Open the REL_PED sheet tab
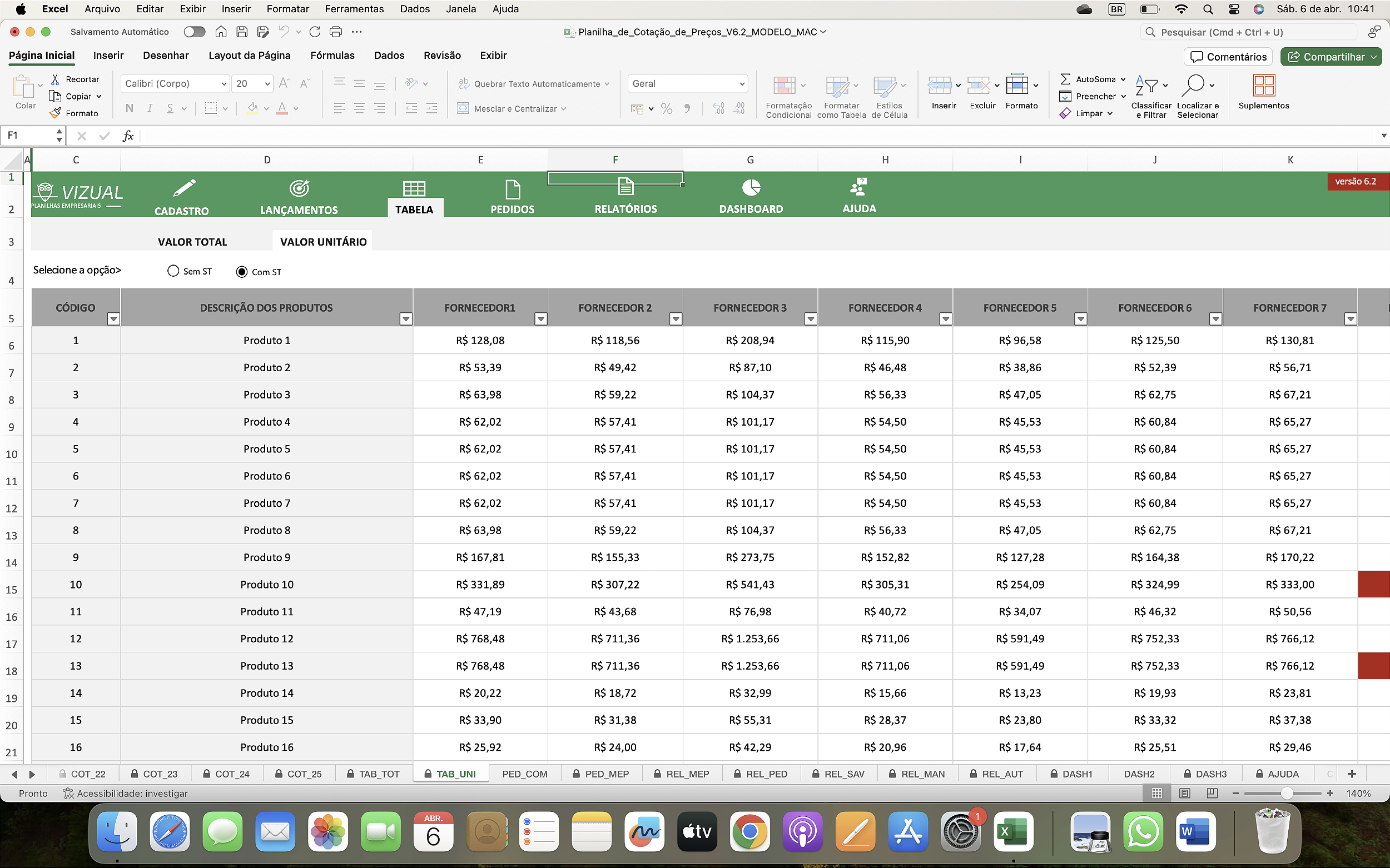 (x=766, y=774)
